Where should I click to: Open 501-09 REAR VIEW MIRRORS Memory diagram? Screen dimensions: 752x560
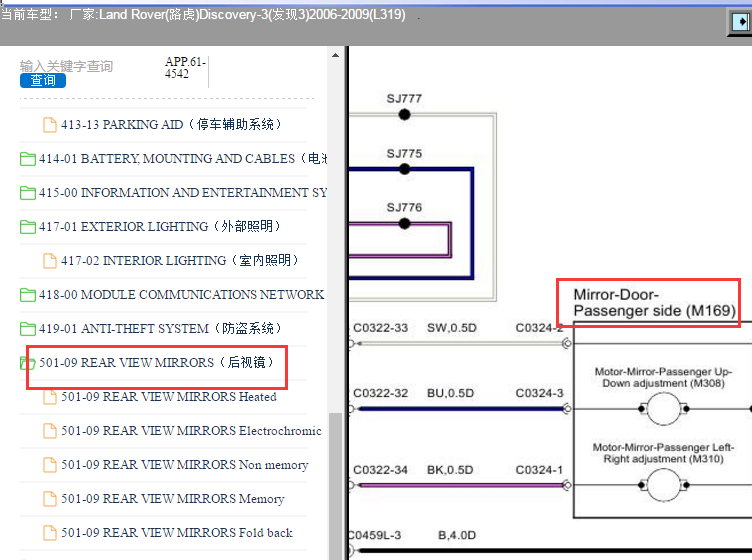(x=173, y=499)
